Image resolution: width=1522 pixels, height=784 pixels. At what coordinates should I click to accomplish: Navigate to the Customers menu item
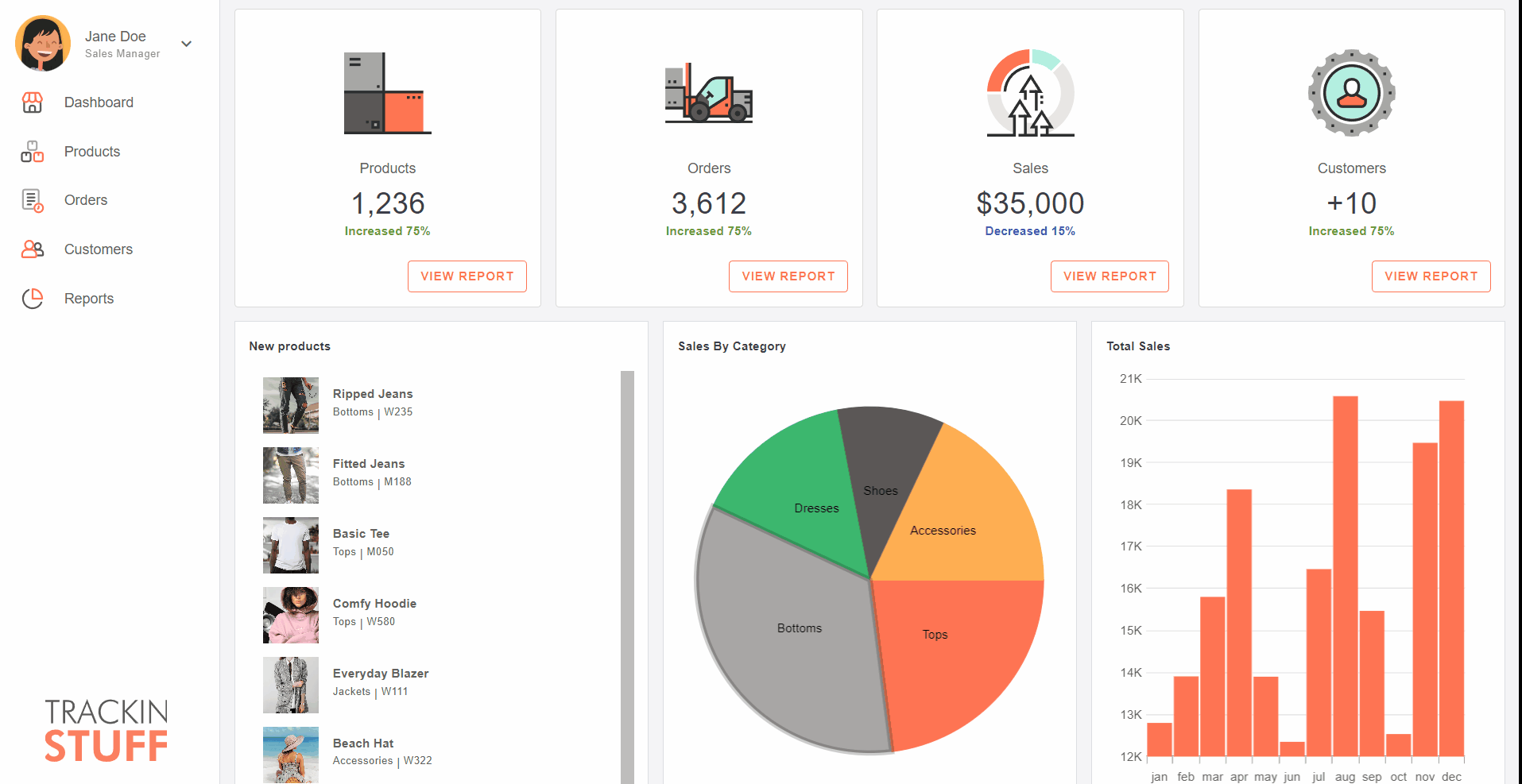[x=99, y=249]
